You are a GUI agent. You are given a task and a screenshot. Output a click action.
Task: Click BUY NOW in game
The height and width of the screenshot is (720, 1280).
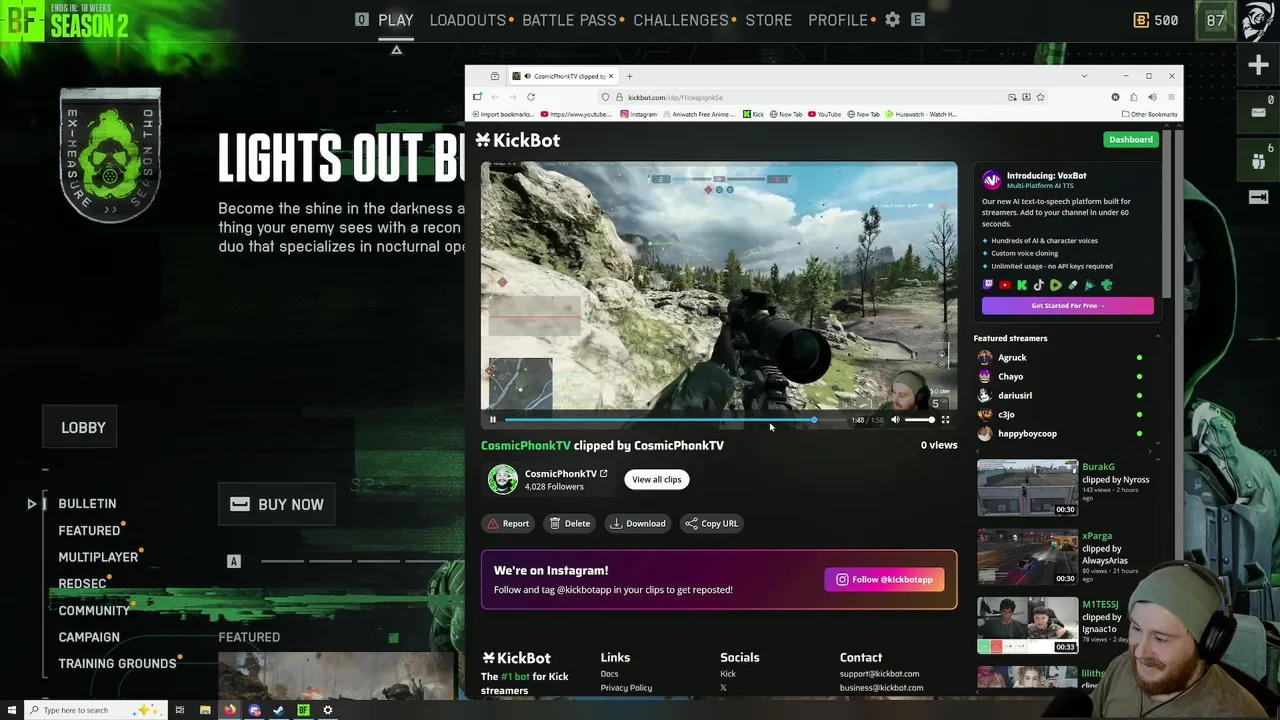pos(277,505)
